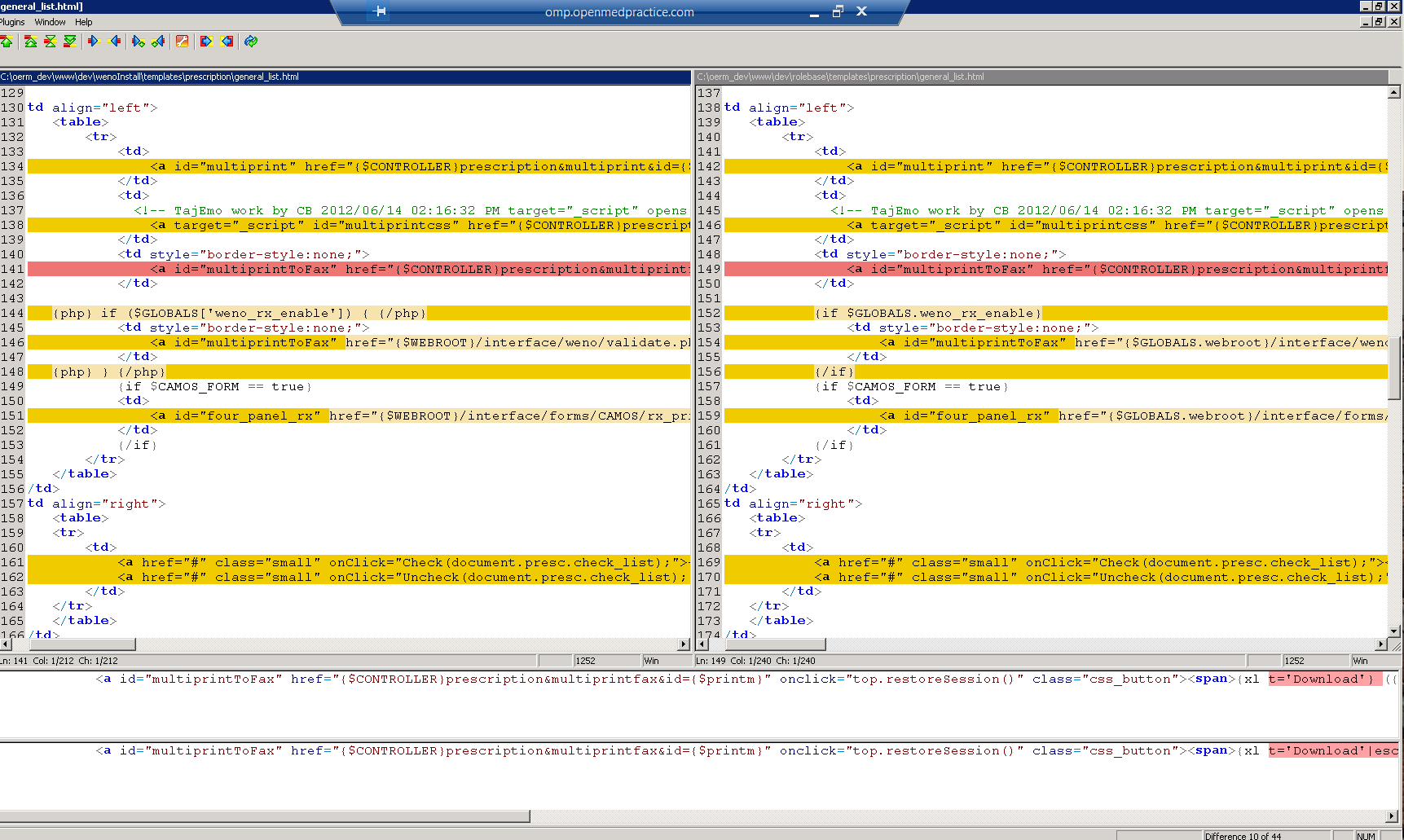
Task: Select right line 170 Uncheck onClick link
Action: 1056,577
